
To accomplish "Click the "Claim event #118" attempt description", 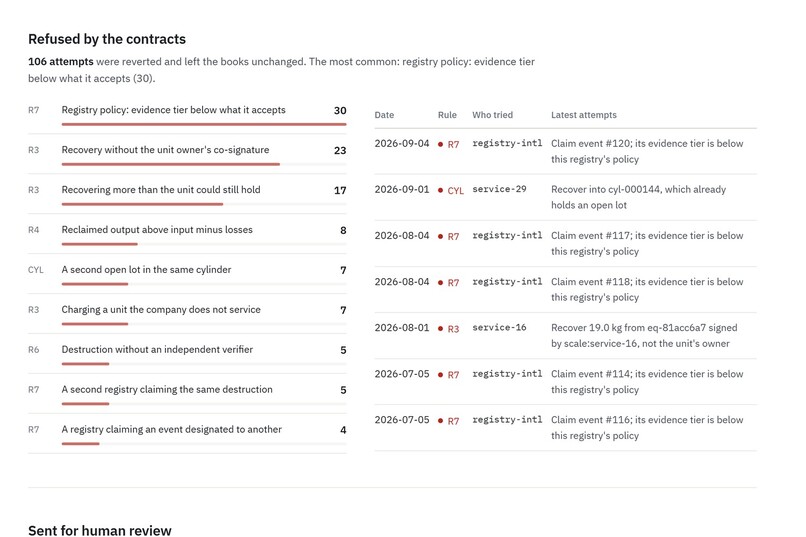I will pyautogui.click(x=647, y=289).
